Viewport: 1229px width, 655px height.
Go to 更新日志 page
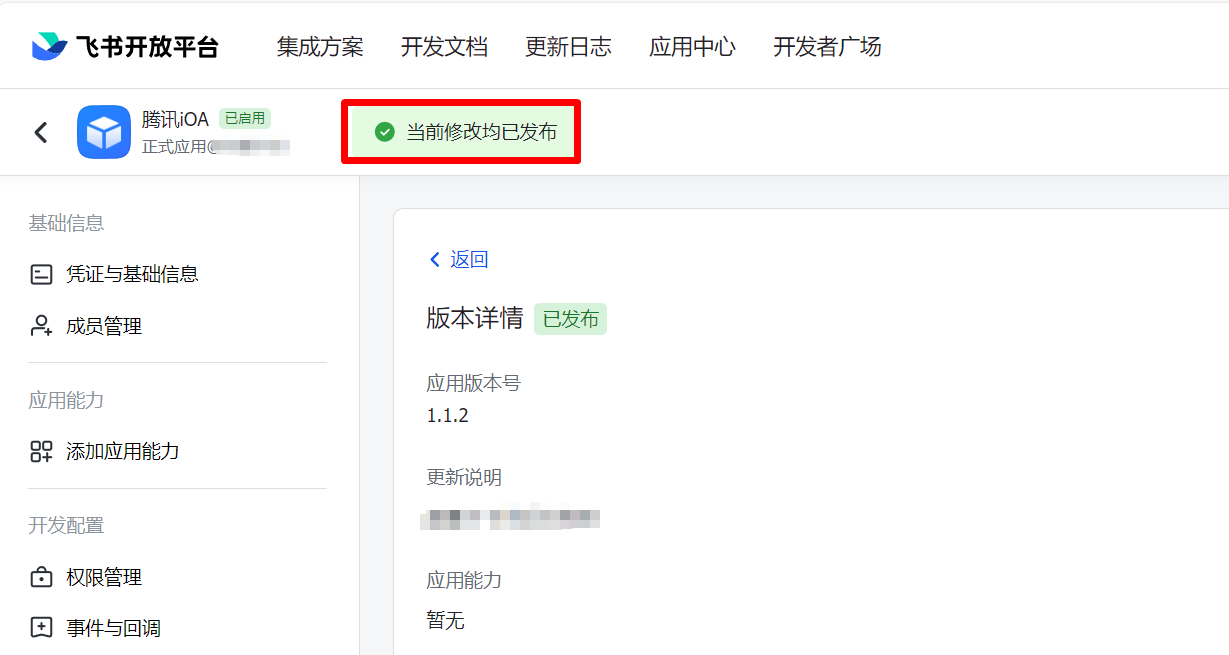coord(568,47)
